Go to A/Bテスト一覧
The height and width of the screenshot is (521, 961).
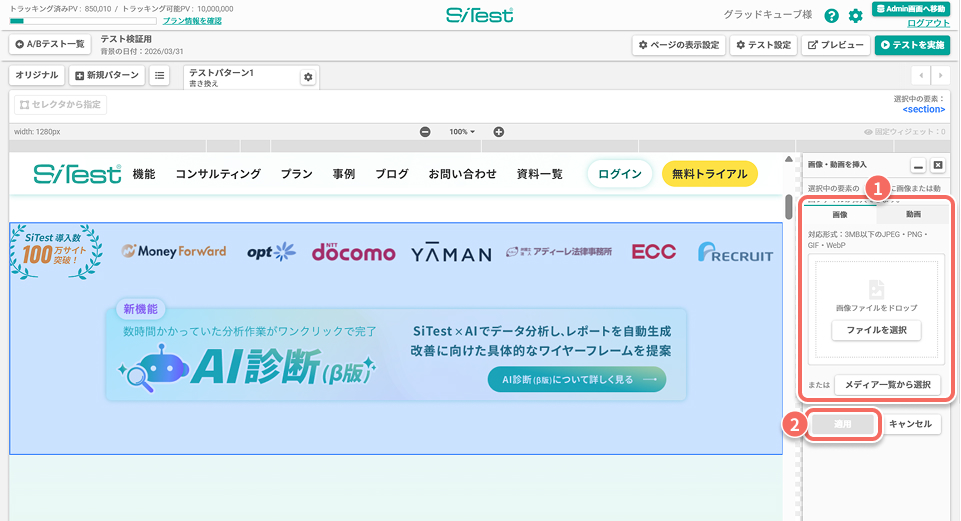pyautogui.click(x=50, y=45)
